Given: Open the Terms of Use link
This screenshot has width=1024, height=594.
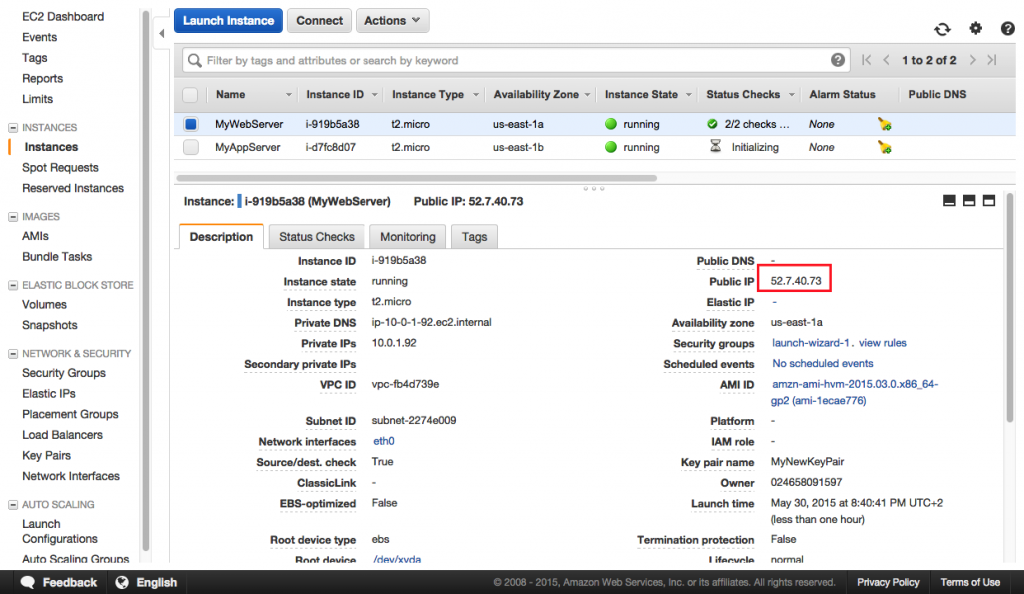Looking at the screenshot, I should [x=970, y=582].
